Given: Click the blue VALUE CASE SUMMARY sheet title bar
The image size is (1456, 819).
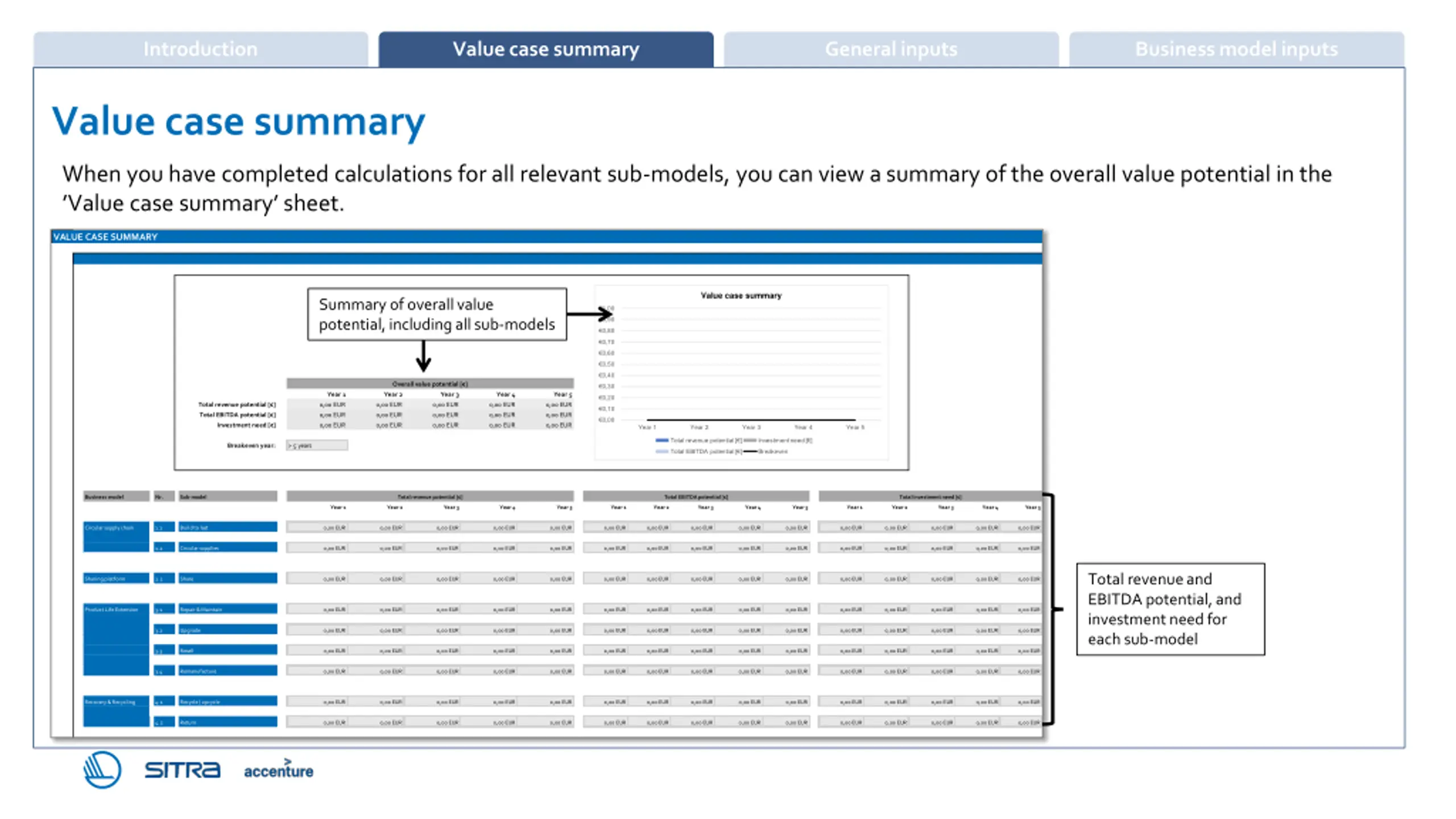Looking at the screenshot, I should [x=547, y=237].
